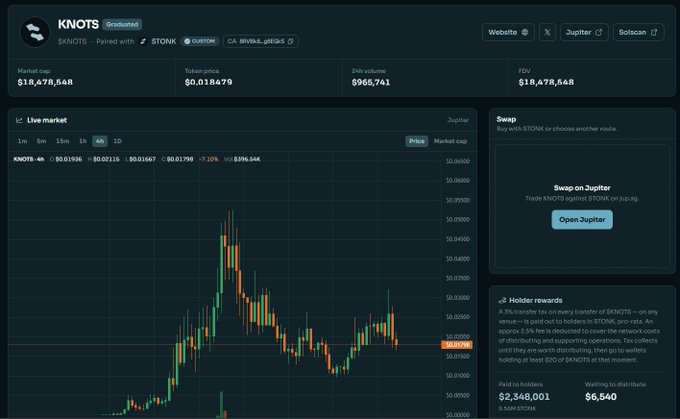
Task: Click the open value $0.01936 in legend
Action: coord(69,159)
